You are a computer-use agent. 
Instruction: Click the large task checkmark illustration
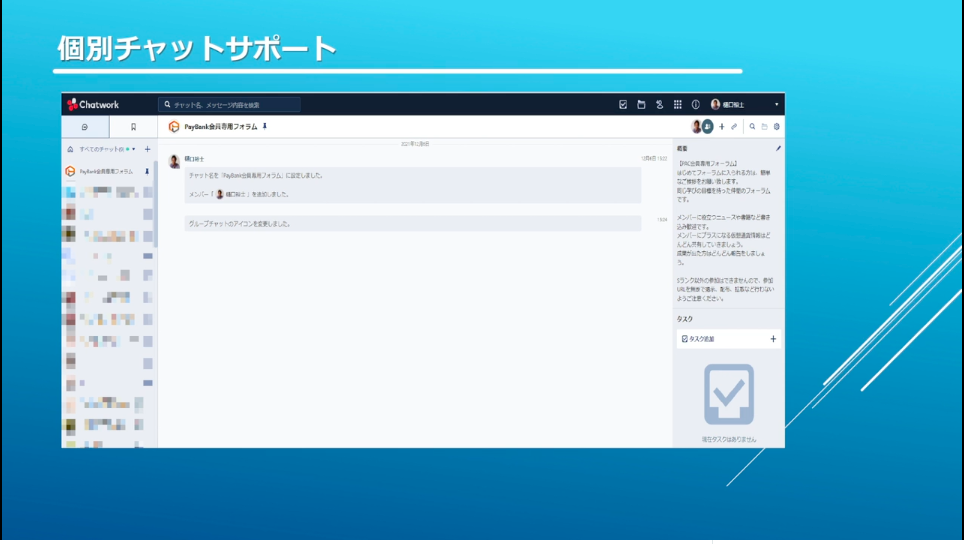[729, 394]
